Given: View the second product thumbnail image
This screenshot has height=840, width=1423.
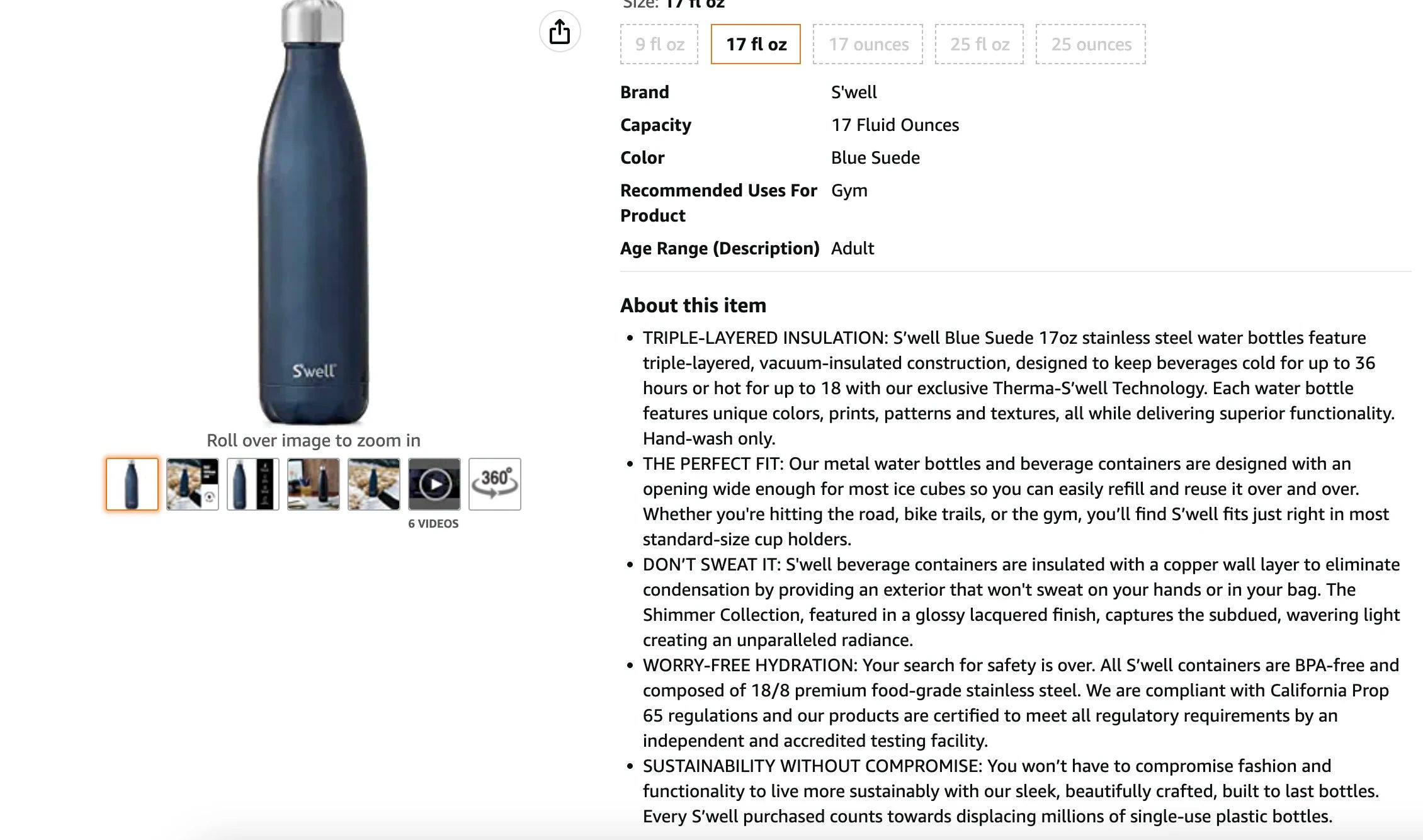Looking at the screenshot, I should click(193, 484).
